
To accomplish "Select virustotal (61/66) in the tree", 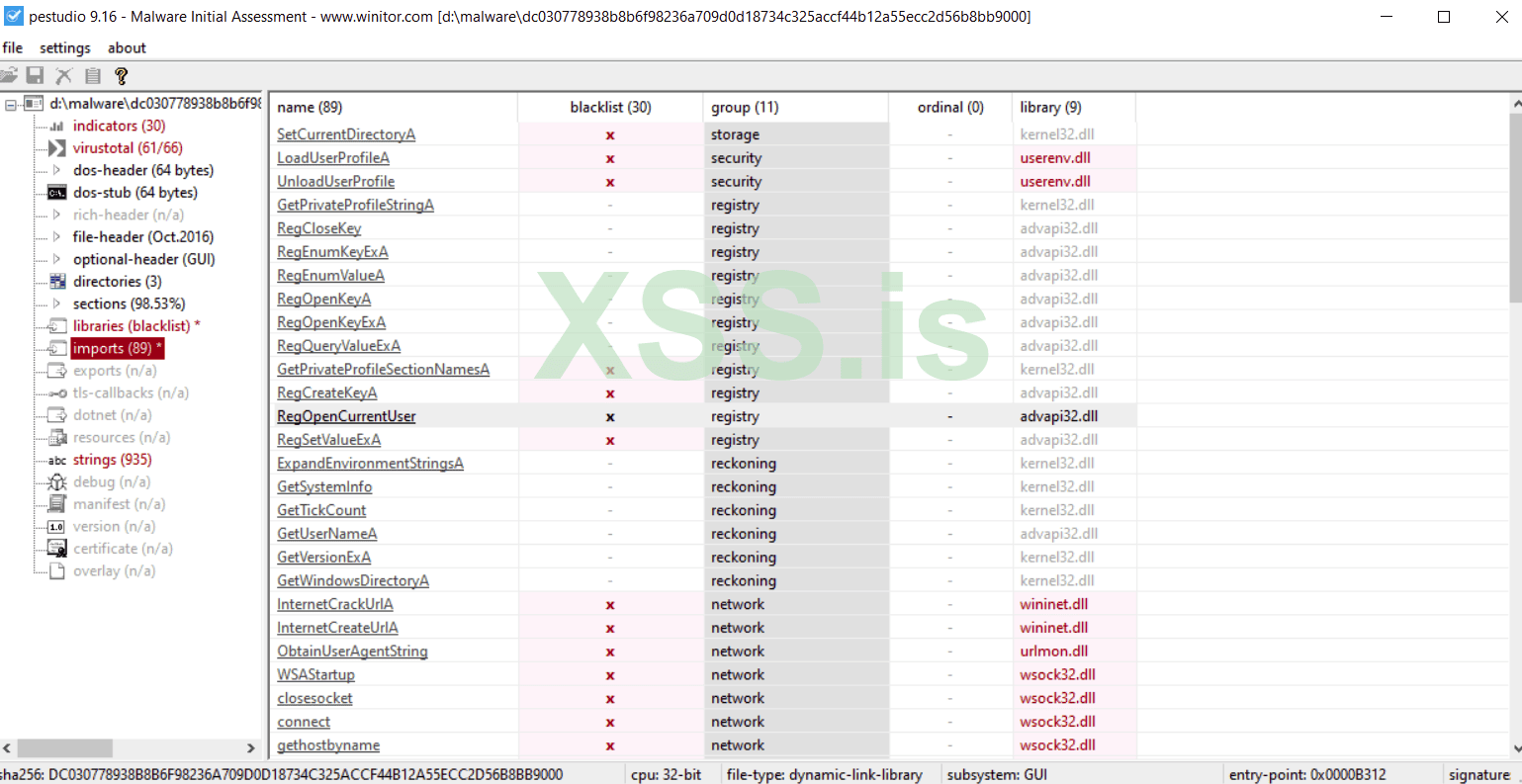I will (x=128, y=148).
